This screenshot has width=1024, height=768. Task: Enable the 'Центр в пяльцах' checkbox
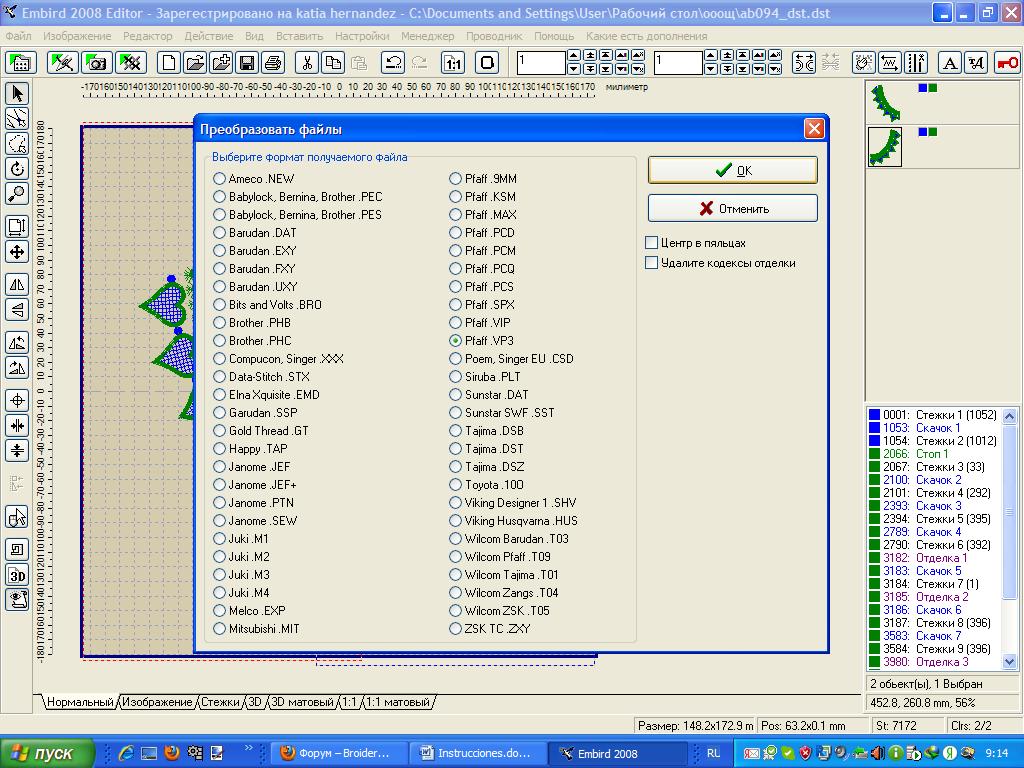point(652,243)
